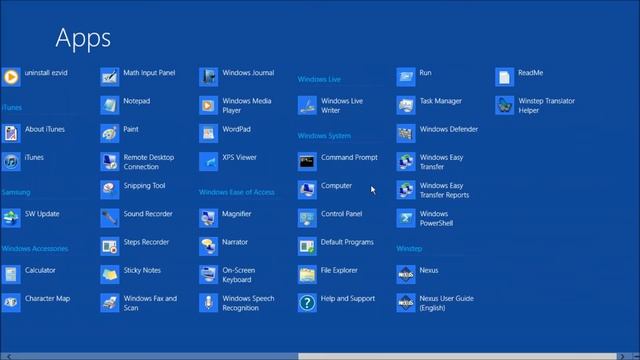The width and height of the screenshot is (640, 360).
Task: Start Windows Speech Recognition icon
Action: 209,302
